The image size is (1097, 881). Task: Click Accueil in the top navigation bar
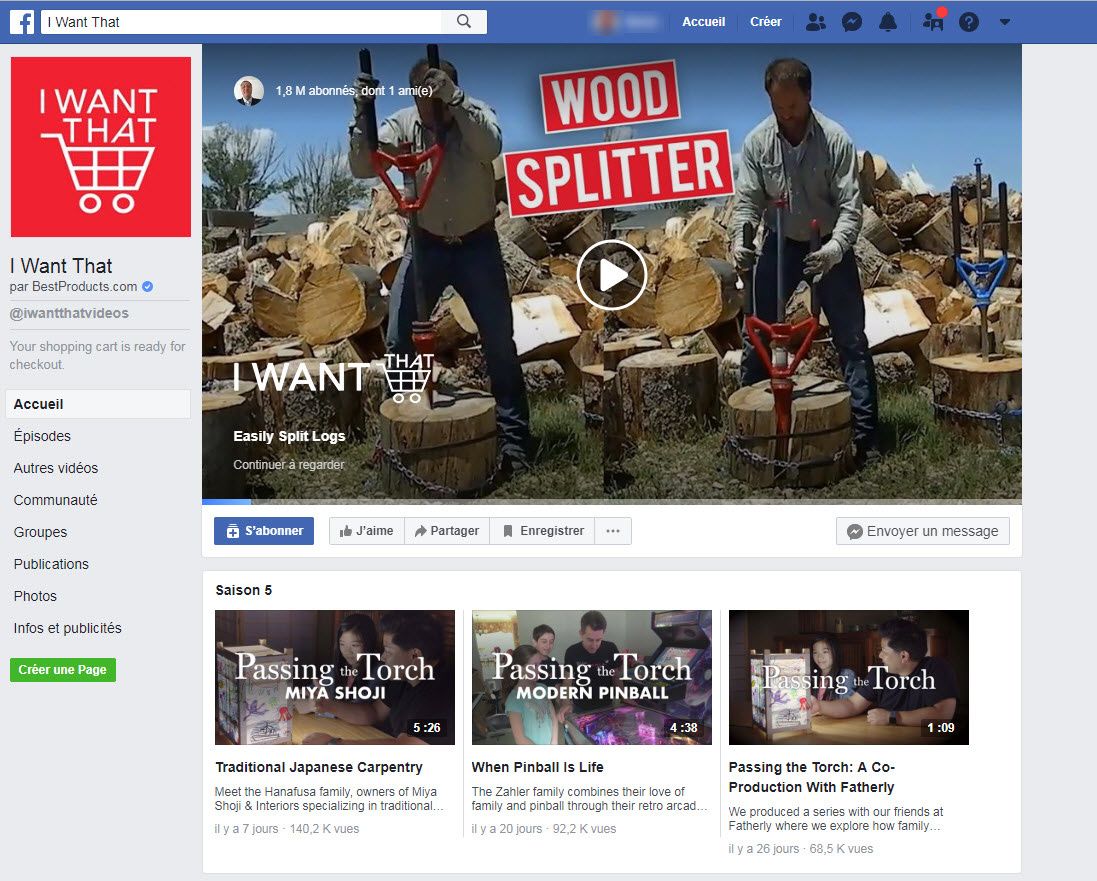pyautogui.click(x=704, y=22)
